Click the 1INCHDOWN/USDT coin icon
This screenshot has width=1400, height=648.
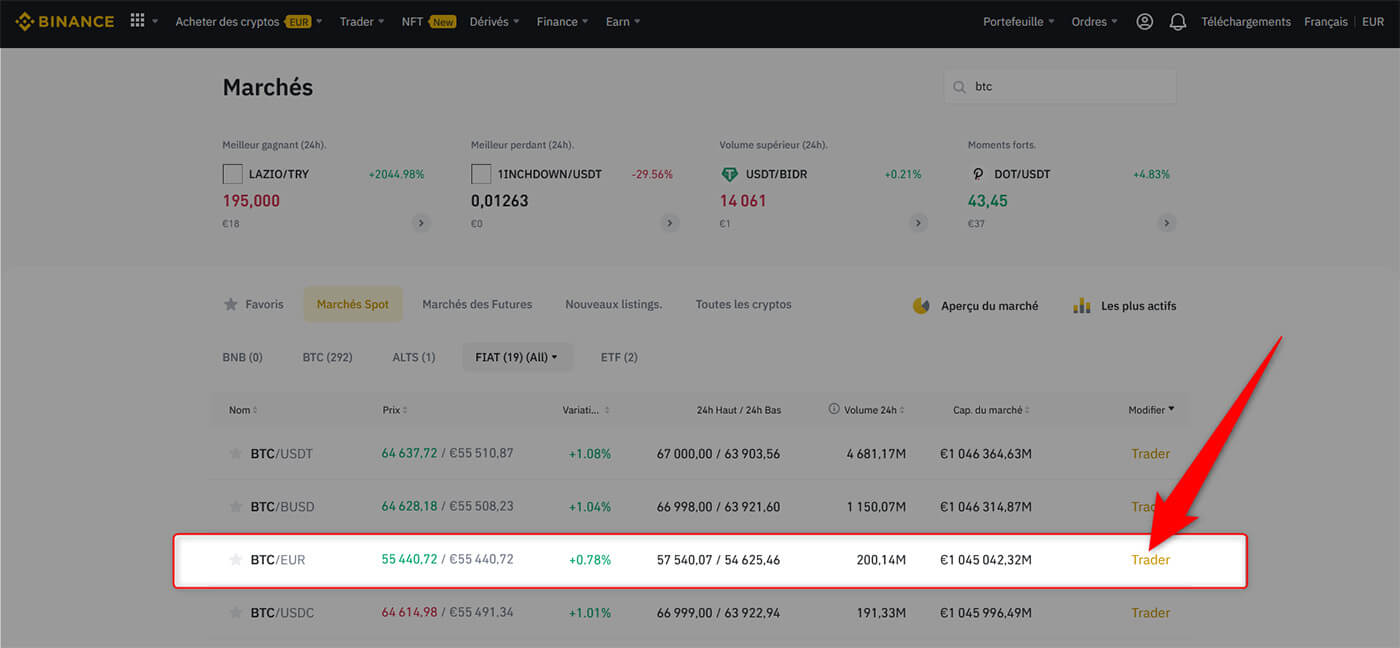481,174
